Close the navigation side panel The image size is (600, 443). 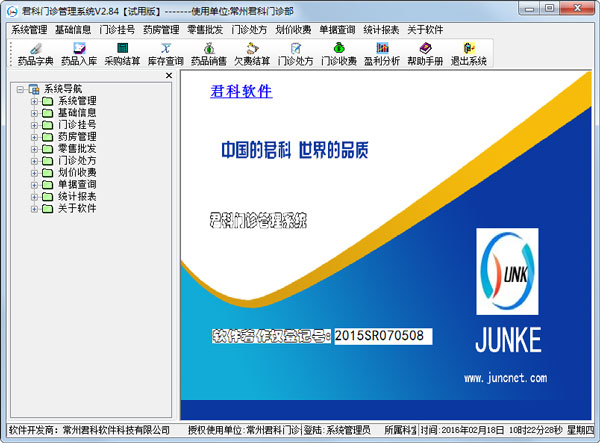click(x=168, y=75)
